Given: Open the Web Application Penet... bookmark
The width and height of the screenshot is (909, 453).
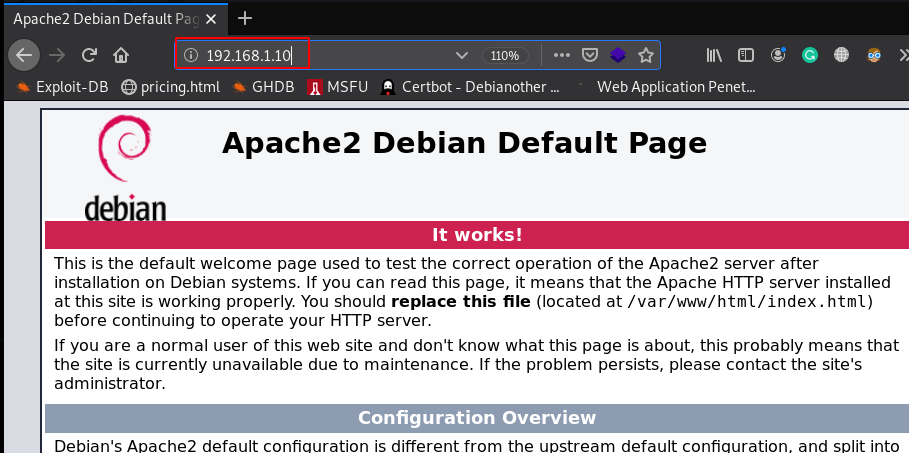Looking at the screenshot, I should click(667, 87).
